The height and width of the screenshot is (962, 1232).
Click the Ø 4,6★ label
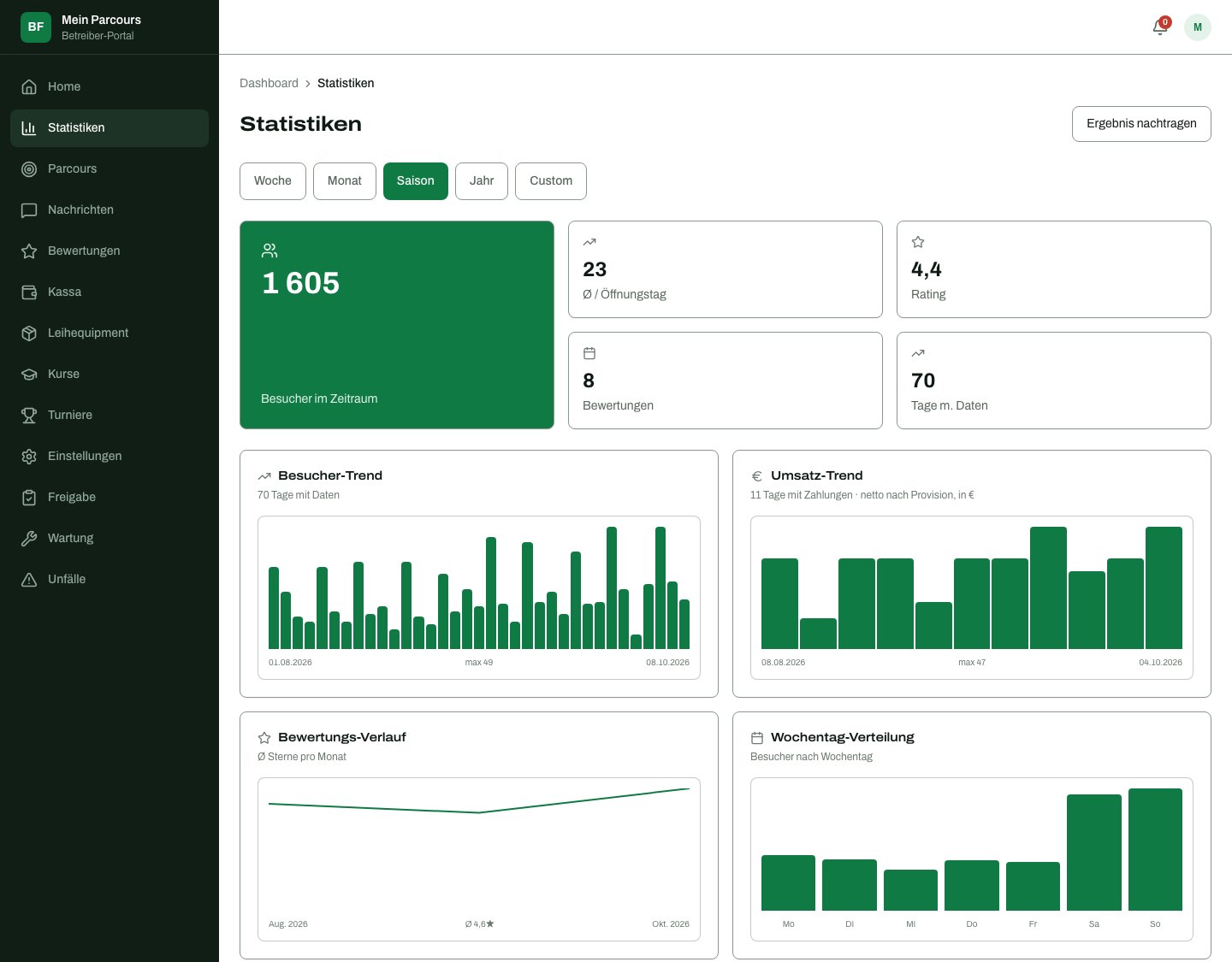480,924
